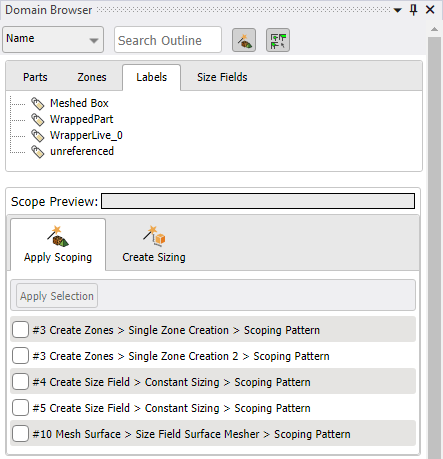
Task: Pin the Domain Browser panel
Action: 413,10
